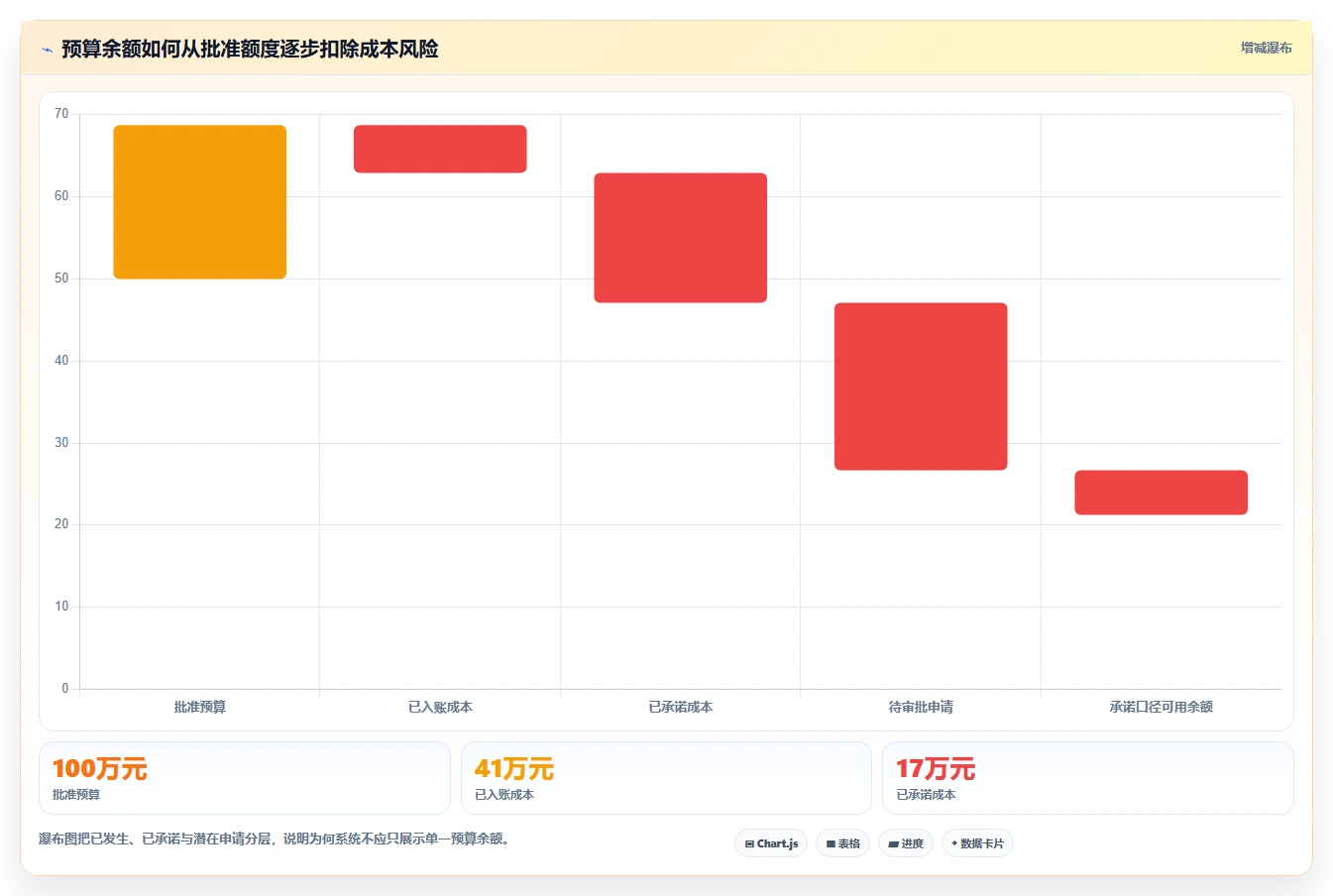Click the lightning icon beside the title

tap(47, 50)
